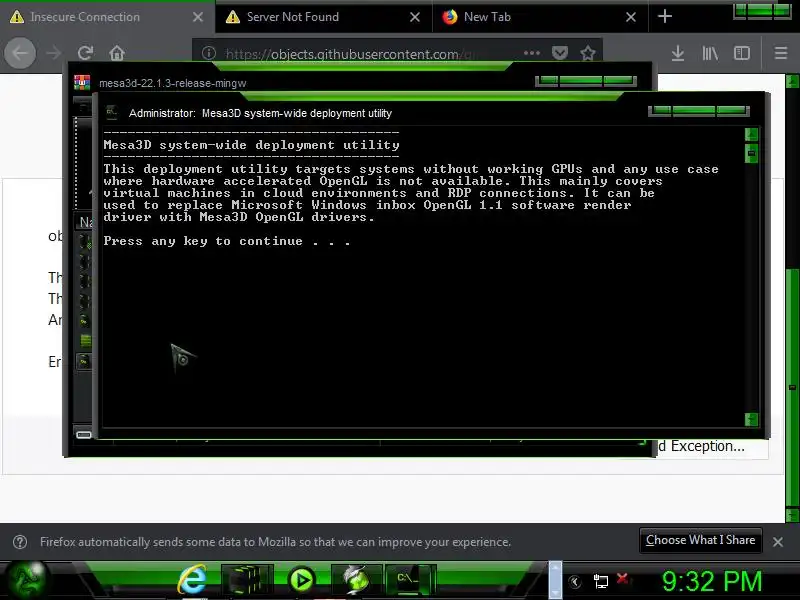Bookmark this page with star icon
The width and height of the screenshot is (800, 600).
(588, 53)
